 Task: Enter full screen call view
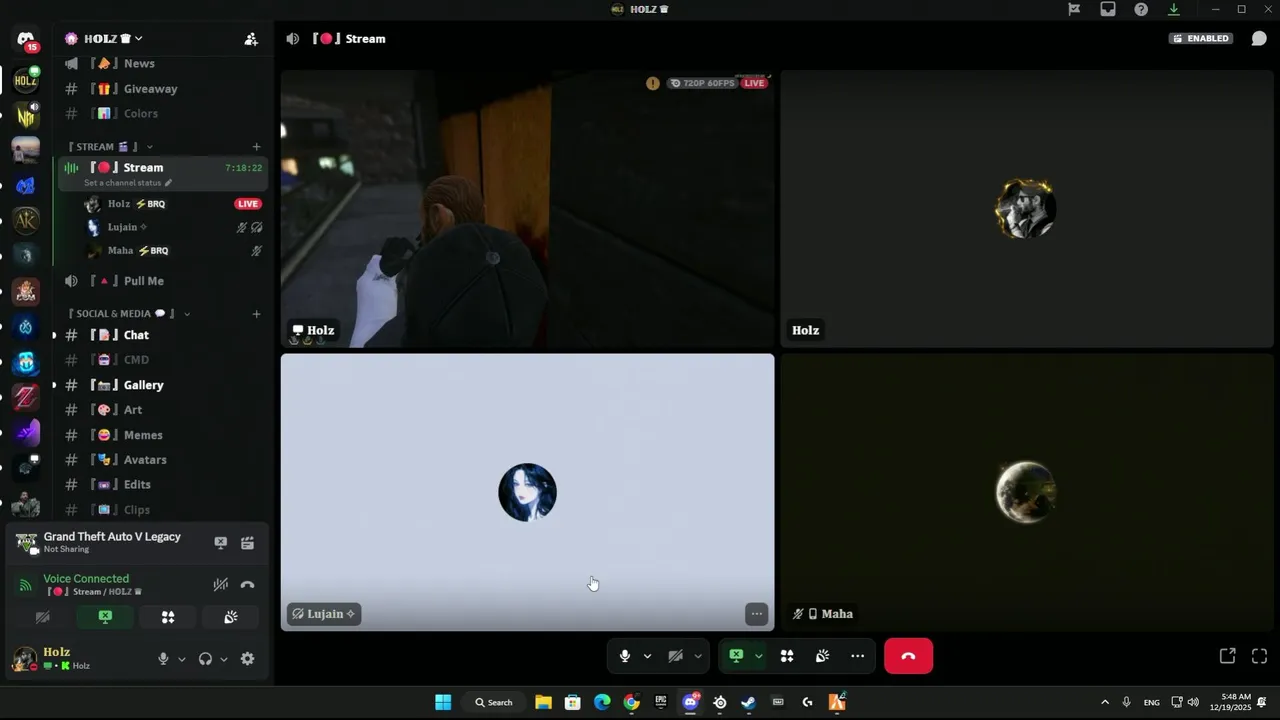click(1259, 656)
